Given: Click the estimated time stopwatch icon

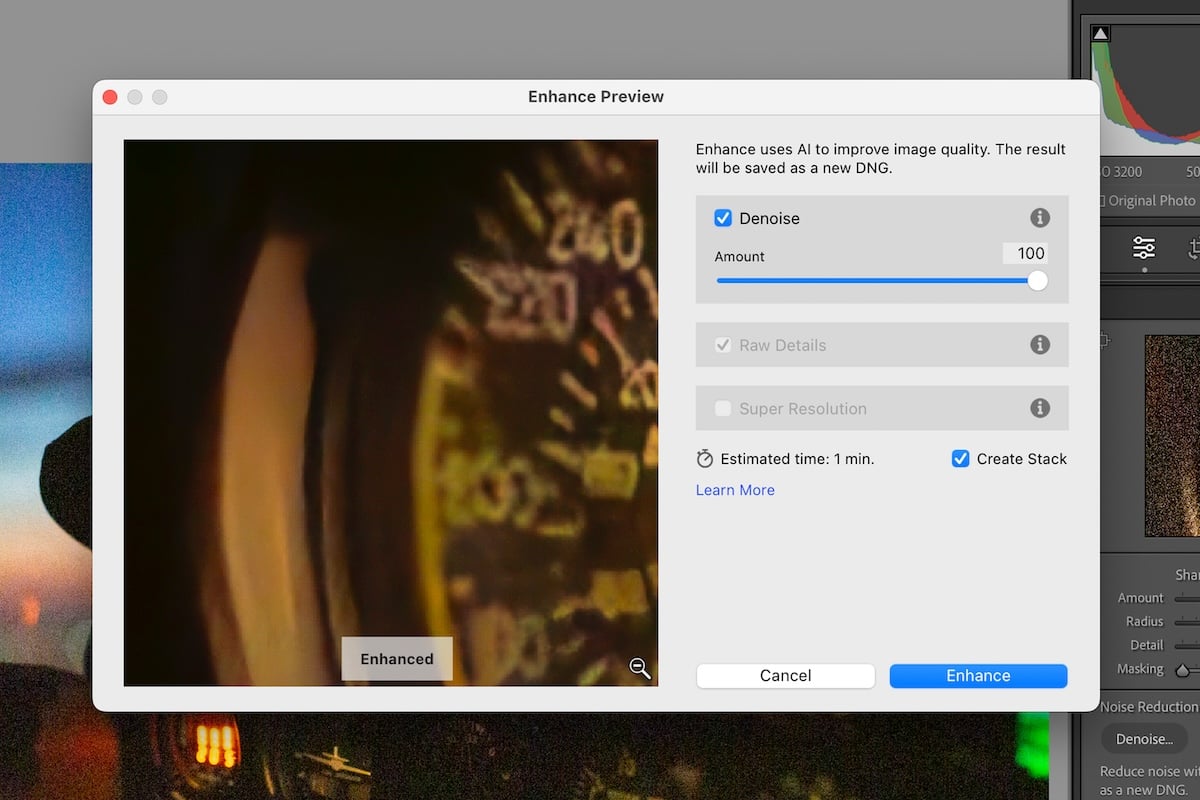Looking at the screenshot, I should click(704, 458).
